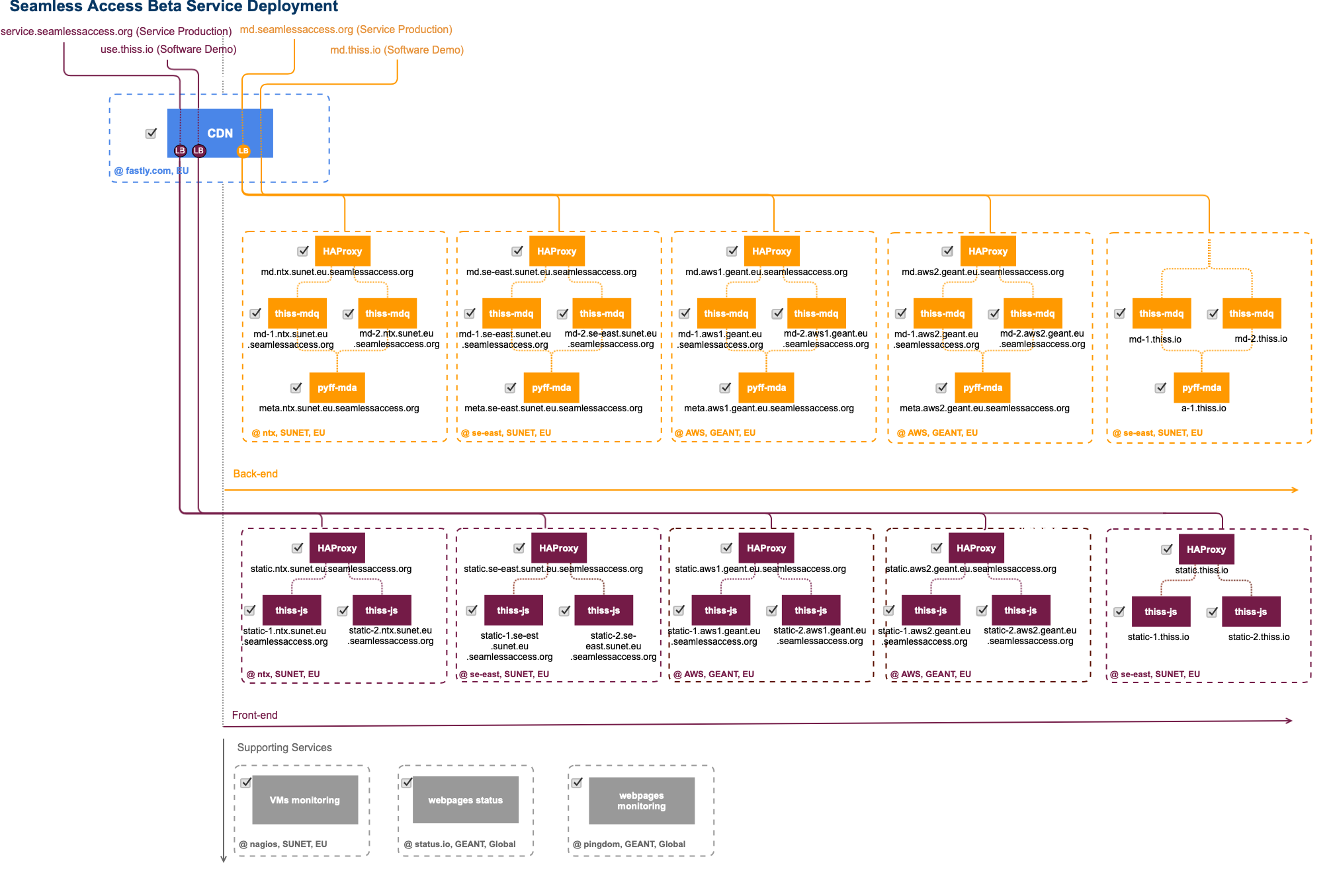Click the md.thiss.io Software Demo label
Image resolution: width=1331 pixels, height=896 pixels.
pos(397,50)
